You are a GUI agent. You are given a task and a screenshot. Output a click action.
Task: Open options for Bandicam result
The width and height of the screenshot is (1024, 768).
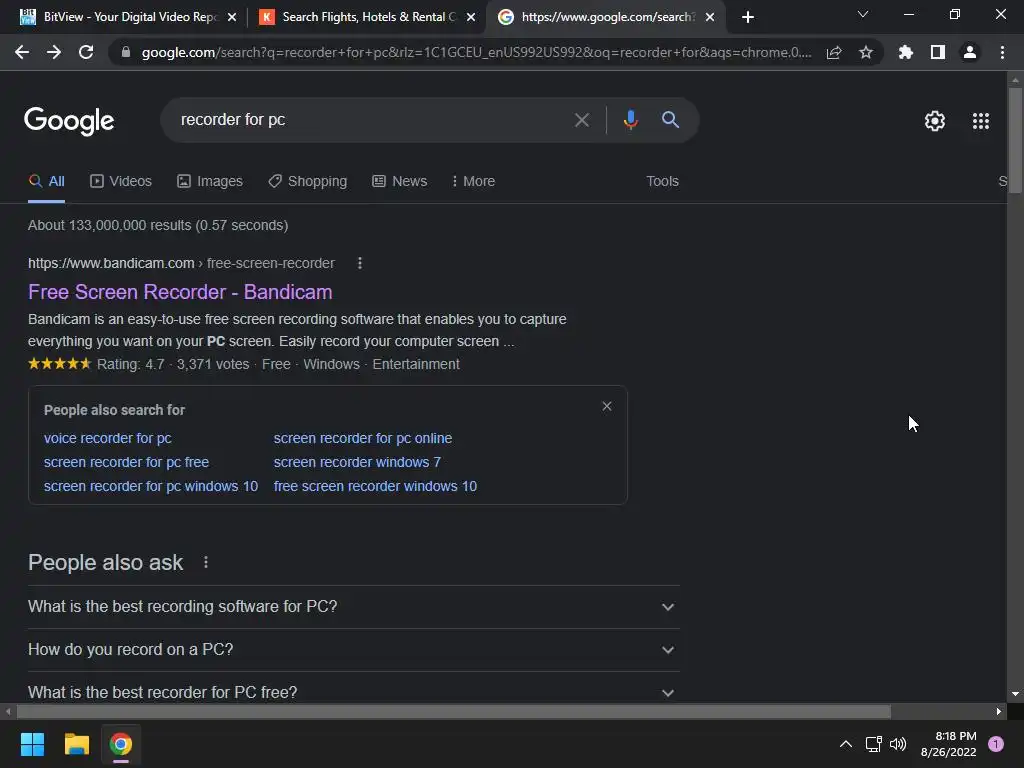pos(360,263)
